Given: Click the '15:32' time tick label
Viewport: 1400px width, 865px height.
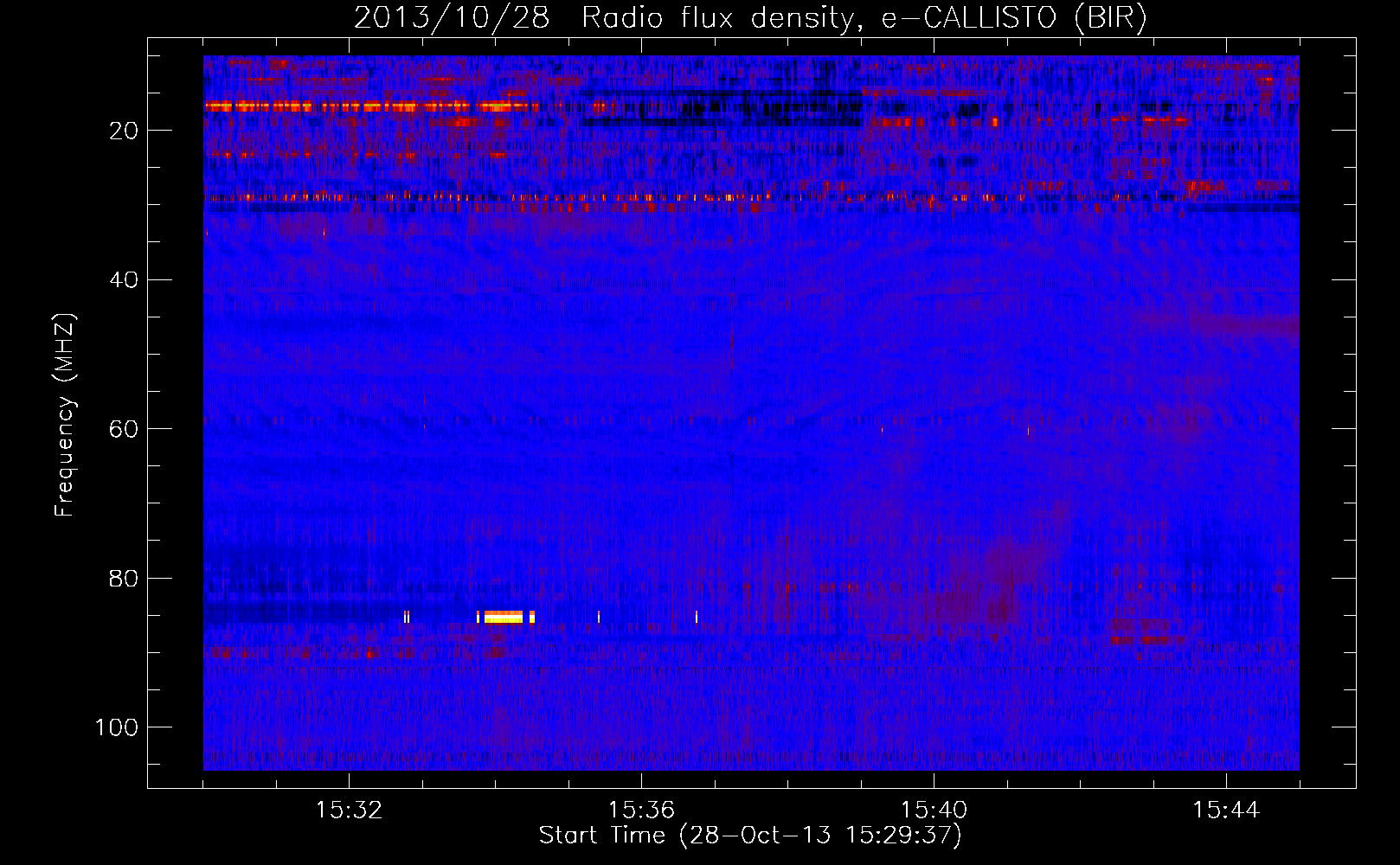Looking at the screenshot, I should click(x=349, y=811).
